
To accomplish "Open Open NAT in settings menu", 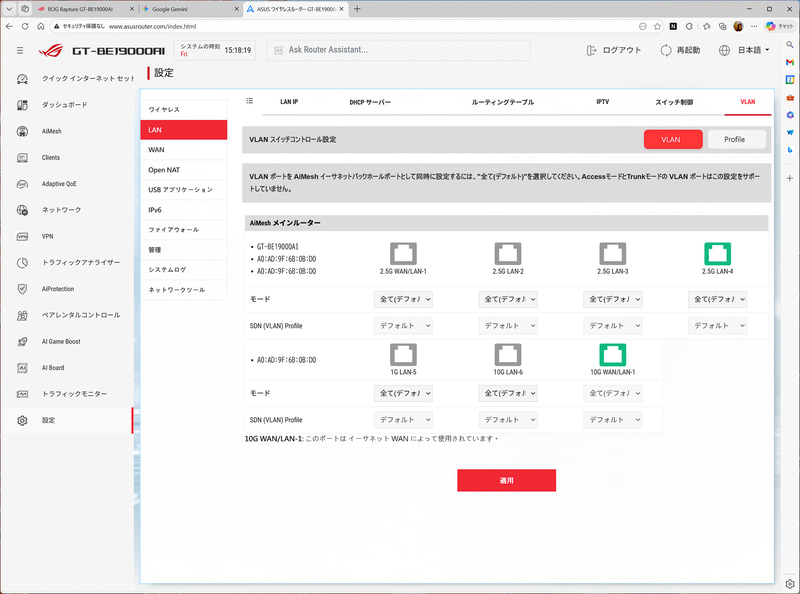I will 184,170.
